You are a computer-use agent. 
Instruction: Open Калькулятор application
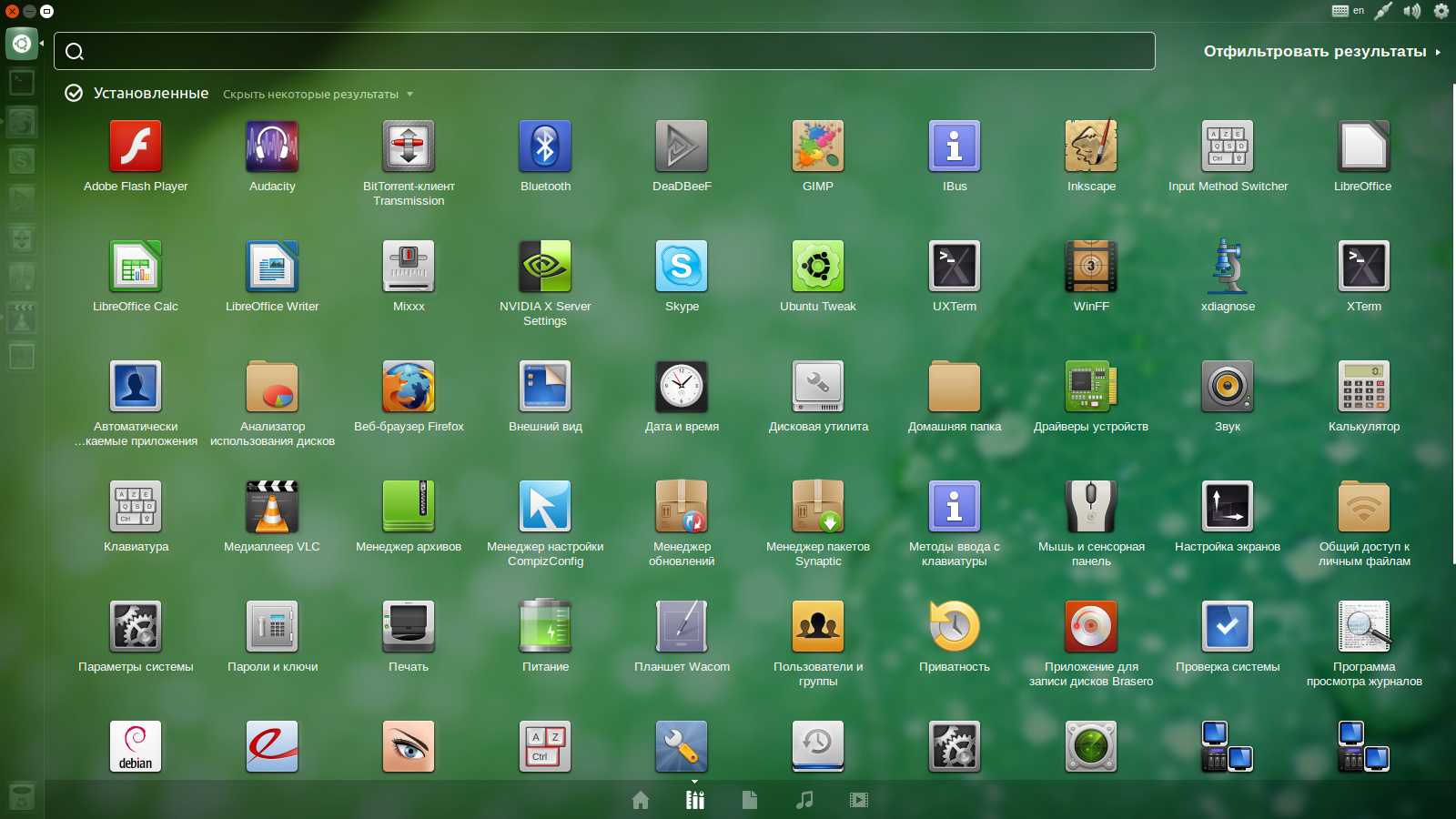coord(1364,387)
